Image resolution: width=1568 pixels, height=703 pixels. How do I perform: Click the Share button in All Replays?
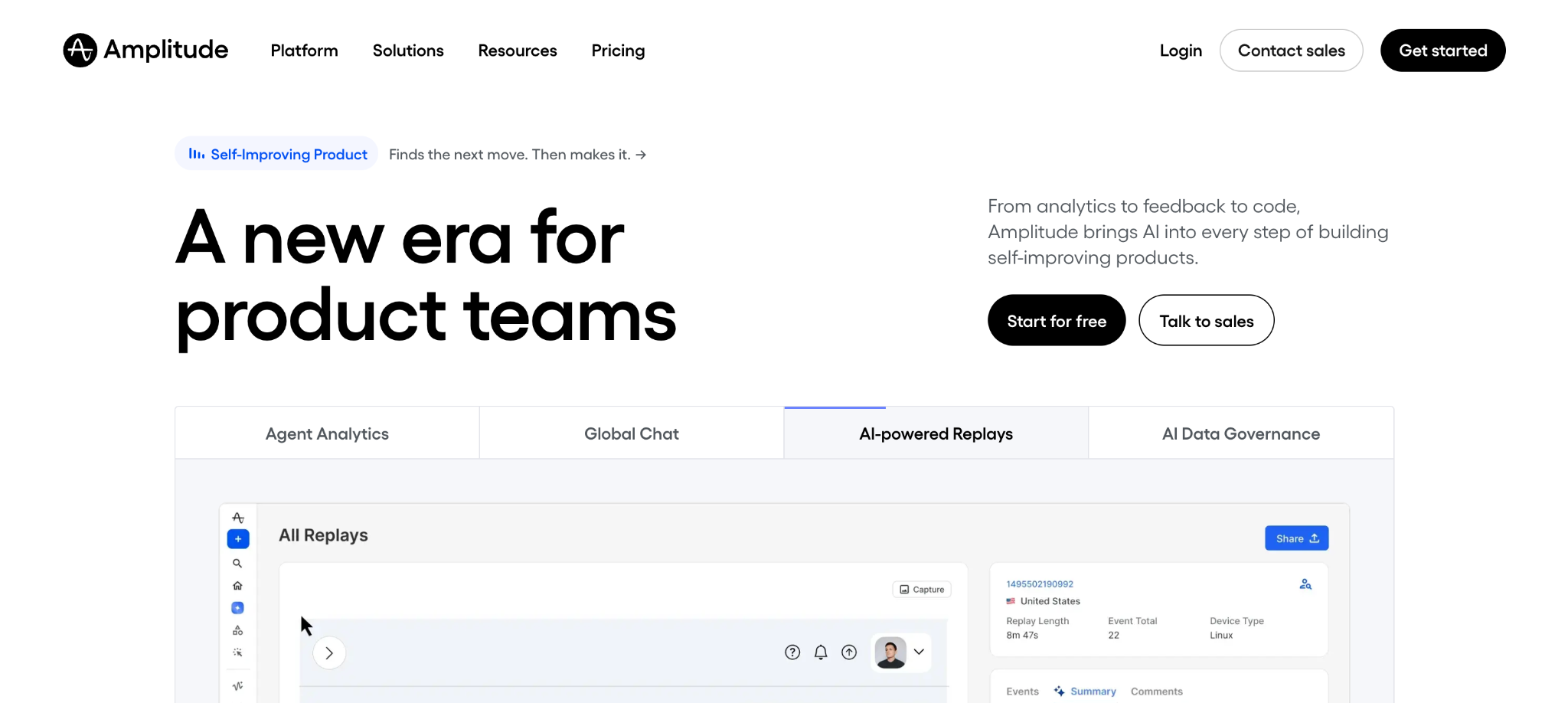click(1296, 538)
